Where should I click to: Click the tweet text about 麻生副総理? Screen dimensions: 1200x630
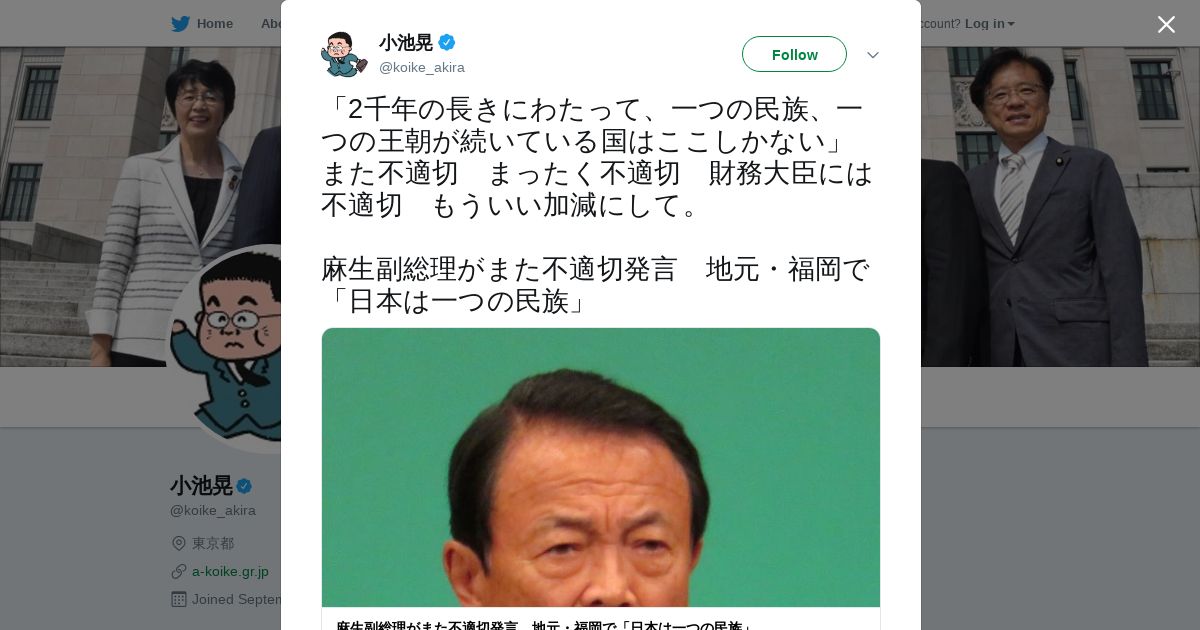coord(596,285)
